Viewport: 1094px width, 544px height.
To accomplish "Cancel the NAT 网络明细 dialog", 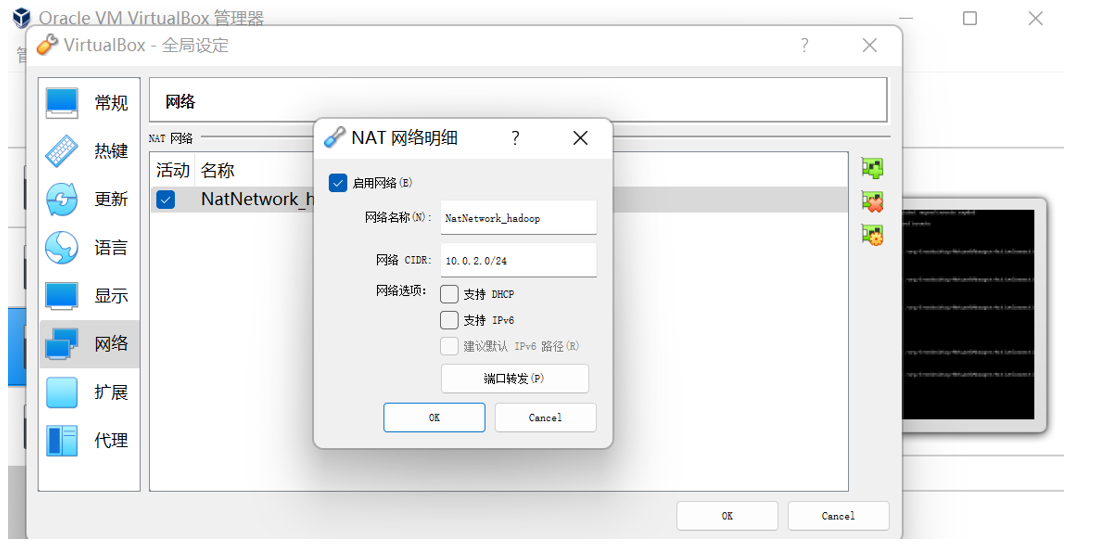I will point(546,418).
